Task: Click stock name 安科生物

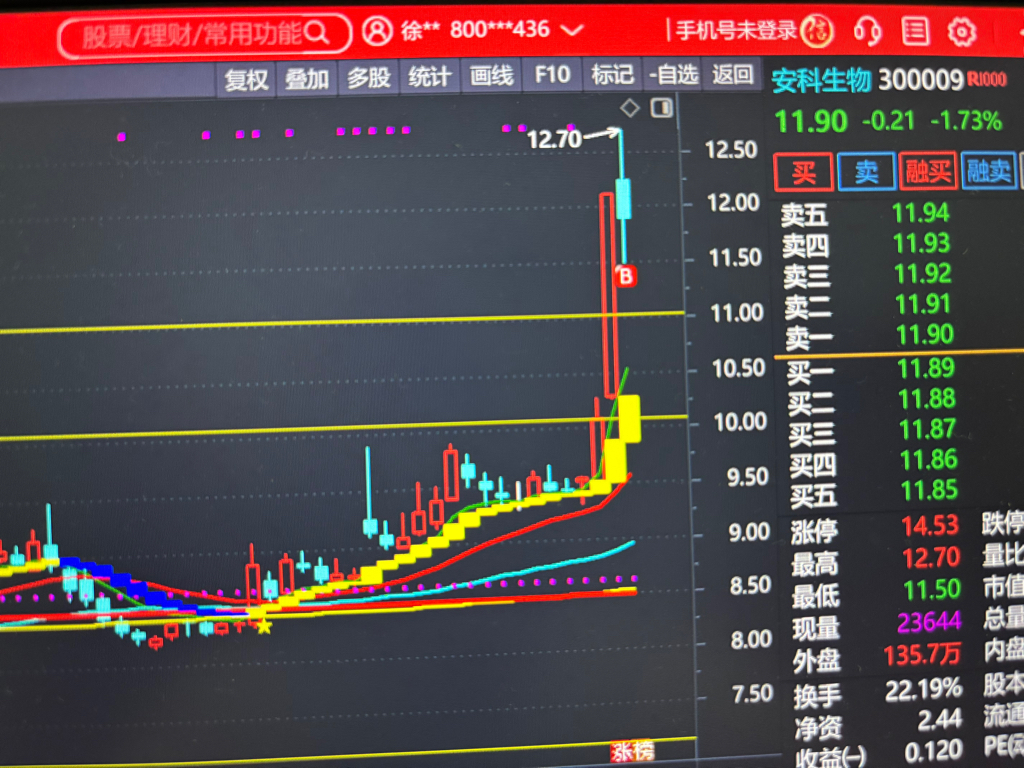Action: coord(821,81)
